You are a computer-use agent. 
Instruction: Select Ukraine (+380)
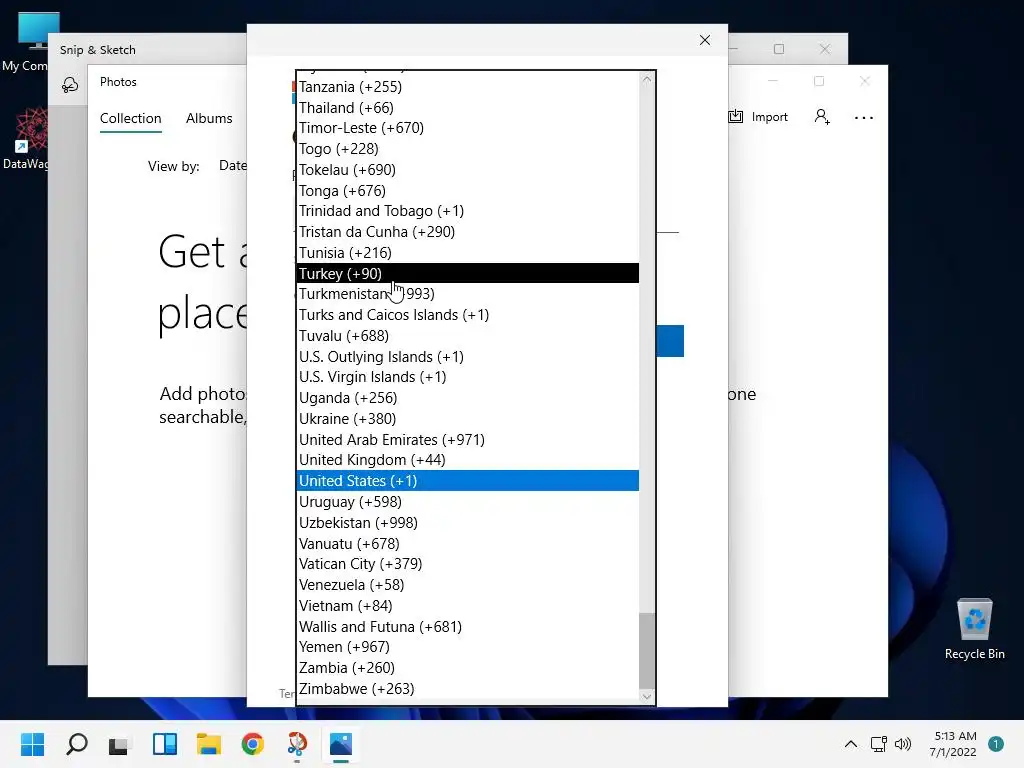[x=468, y=419]
